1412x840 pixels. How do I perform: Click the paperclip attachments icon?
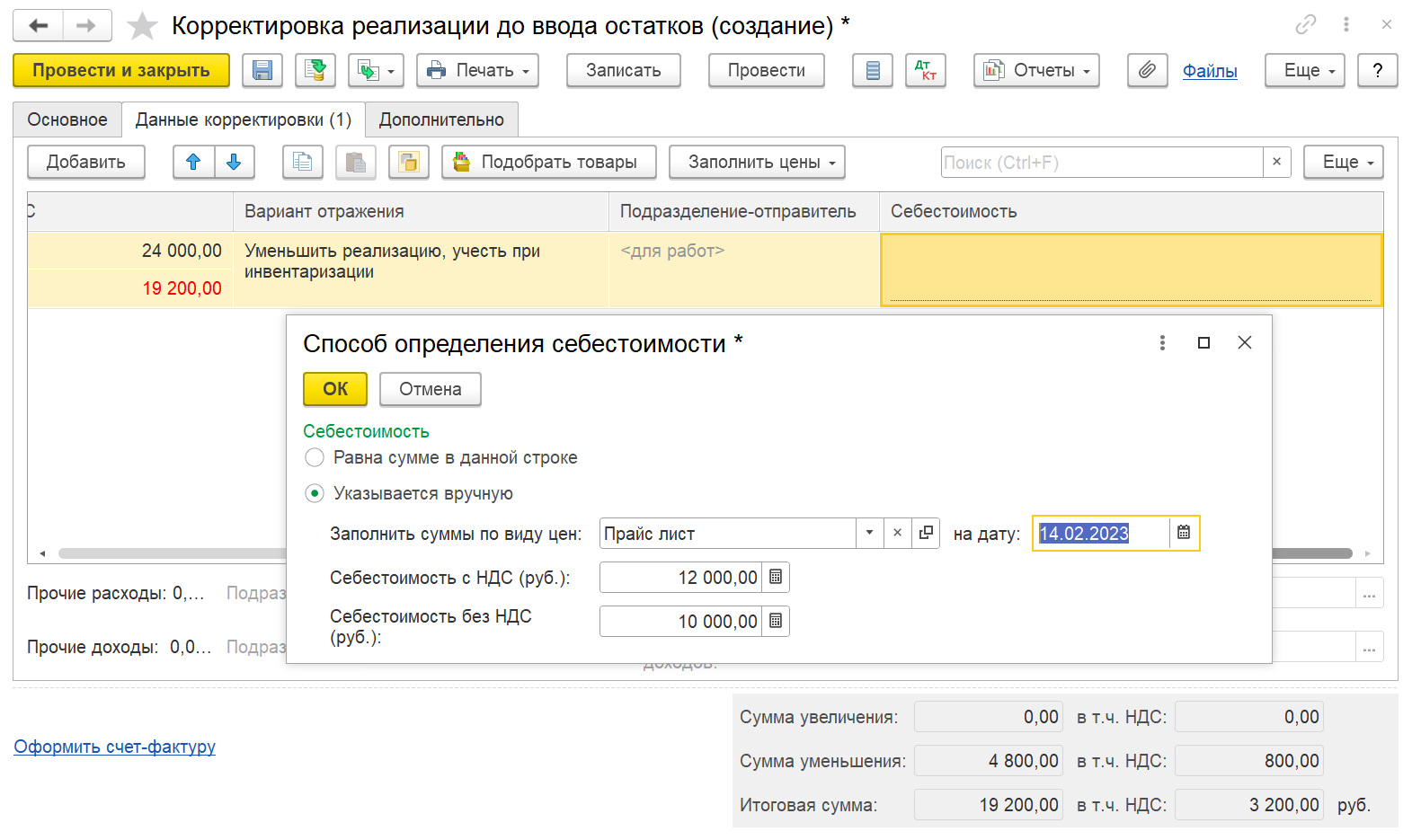click(1148, 70)
